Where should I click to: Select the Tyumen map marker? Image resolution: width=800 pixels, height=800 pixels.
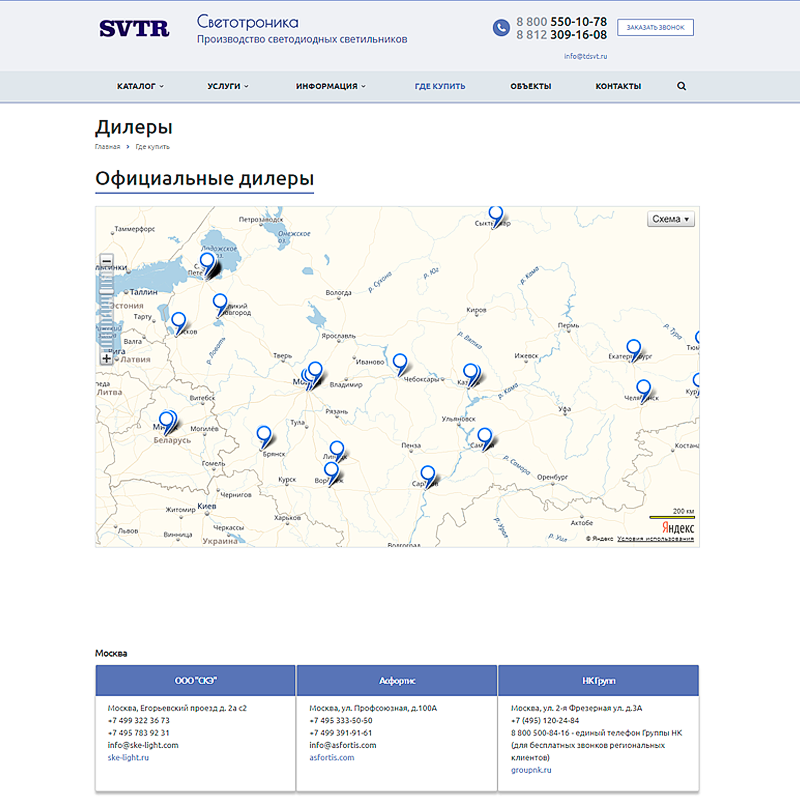point(697,339)
